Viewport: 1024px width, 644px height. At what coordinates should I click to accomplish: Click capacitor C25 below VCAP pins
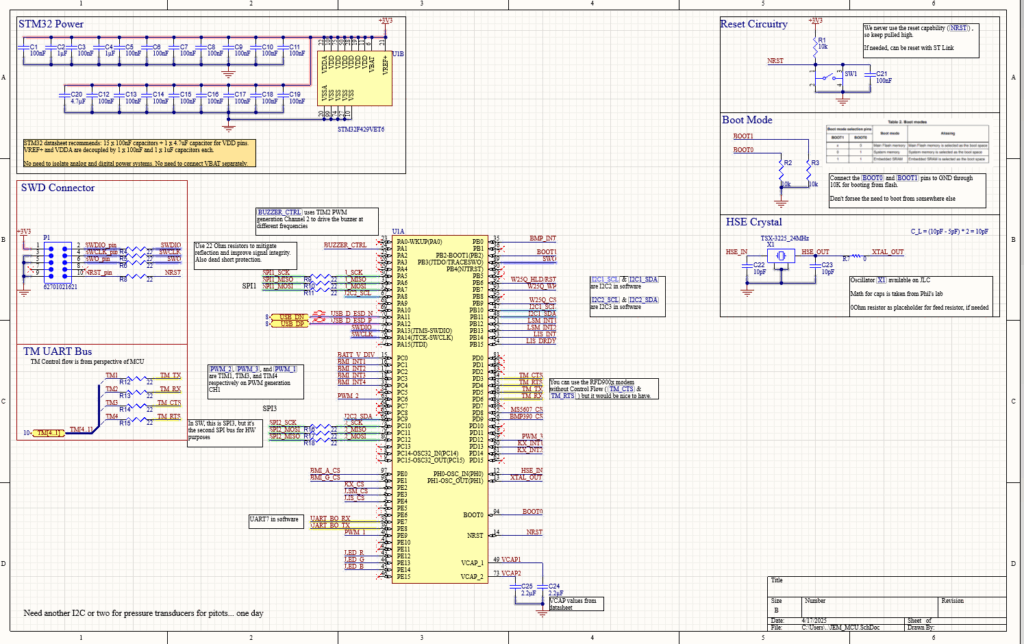pos(528,586)
